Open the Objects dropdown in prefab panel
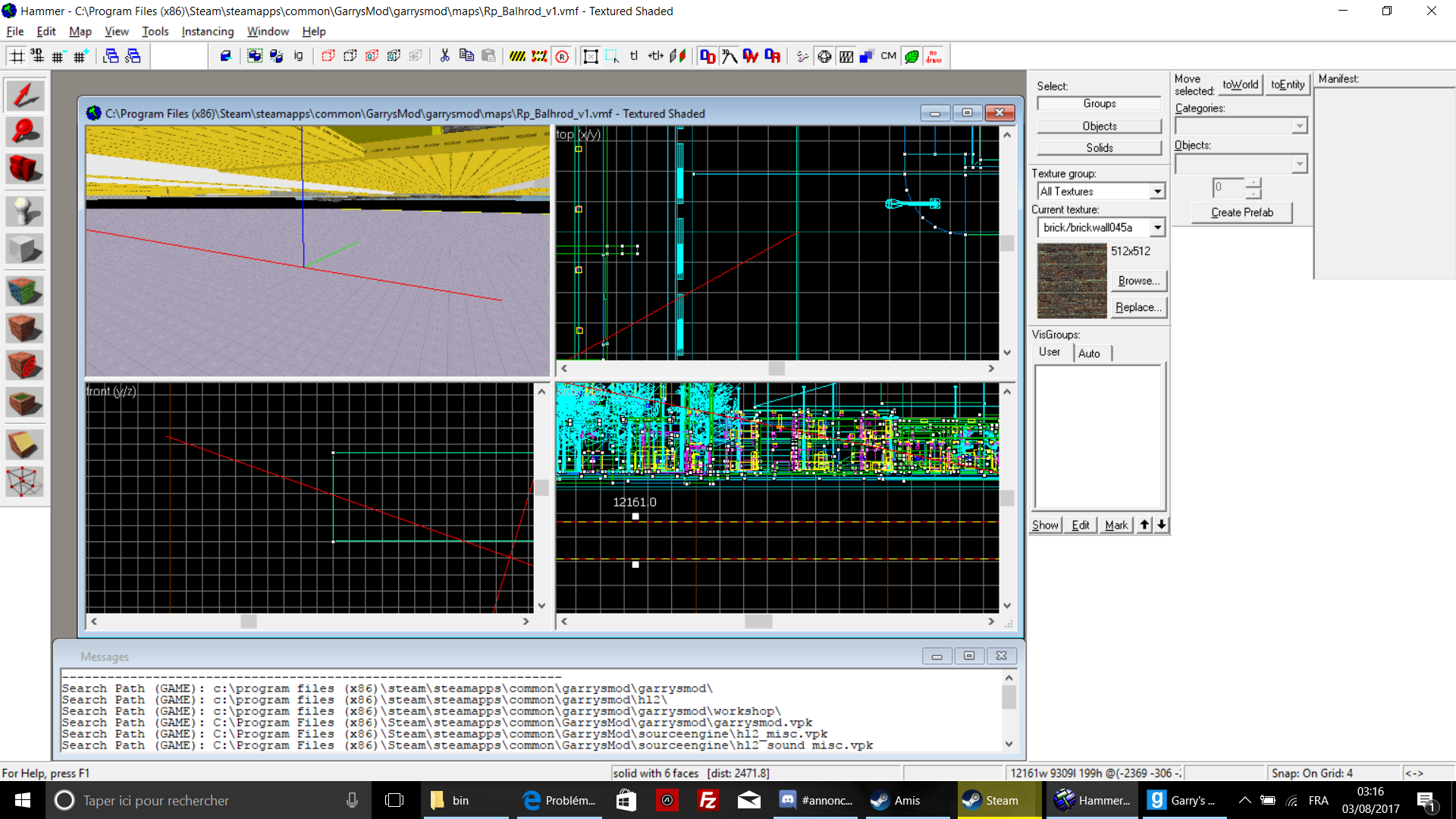Image resolution: width=1456 pixels, height=819 pixels. pyautogui.click(x=1300, y=164)
